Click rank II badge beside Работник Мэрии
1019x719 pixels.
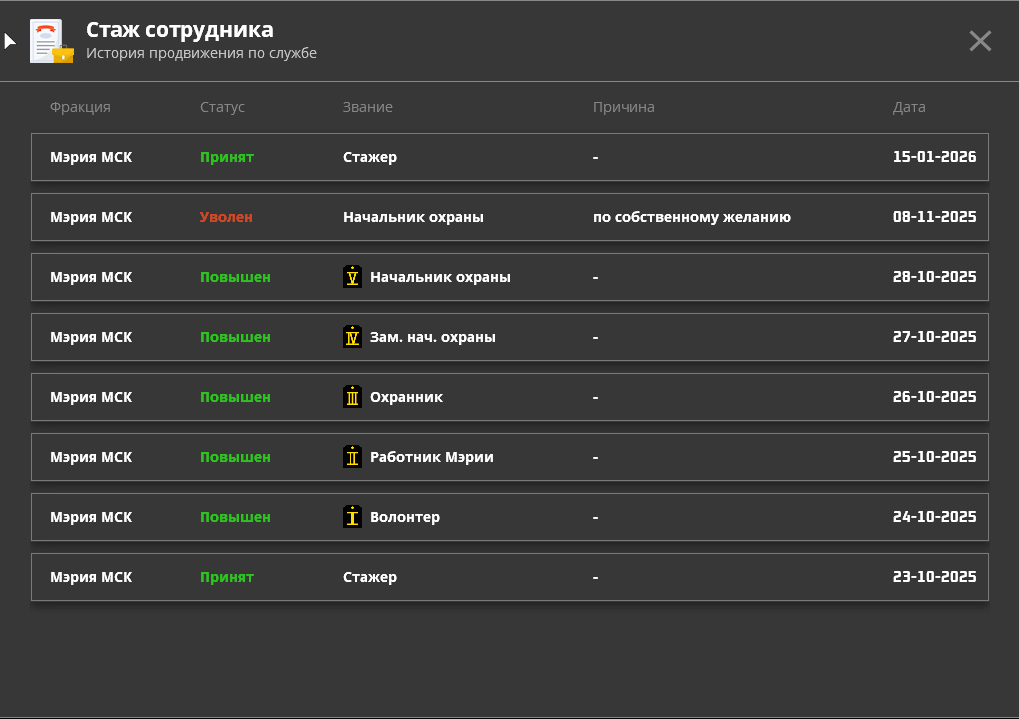point(352,457)
